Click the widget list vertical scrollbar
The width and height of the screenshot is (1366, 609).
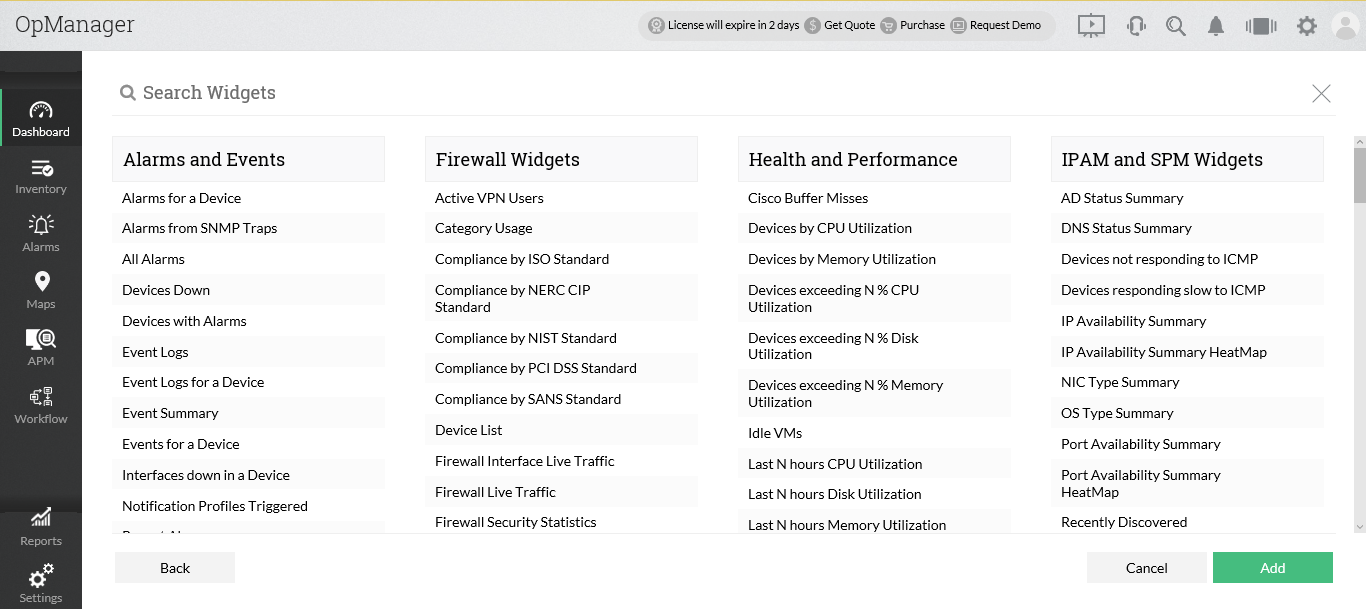pyautogui.click(x=1359, y=175)
